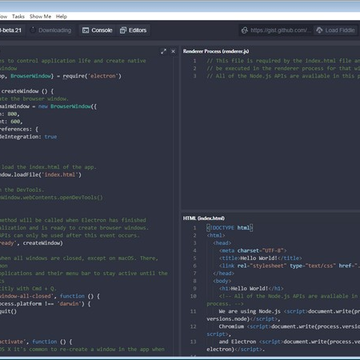Click the 'createWindow () {' line
360x360 pixels.
click(27, 91)
